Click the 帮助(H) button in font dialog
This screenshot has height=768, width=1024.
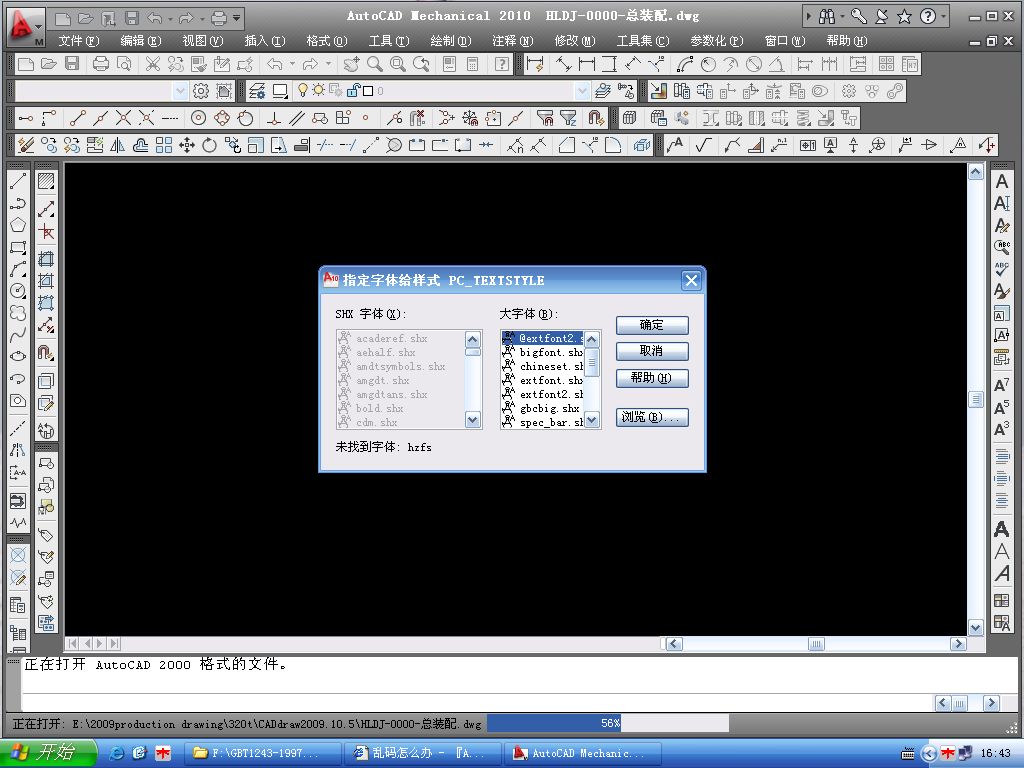click(x=652, y=378)
